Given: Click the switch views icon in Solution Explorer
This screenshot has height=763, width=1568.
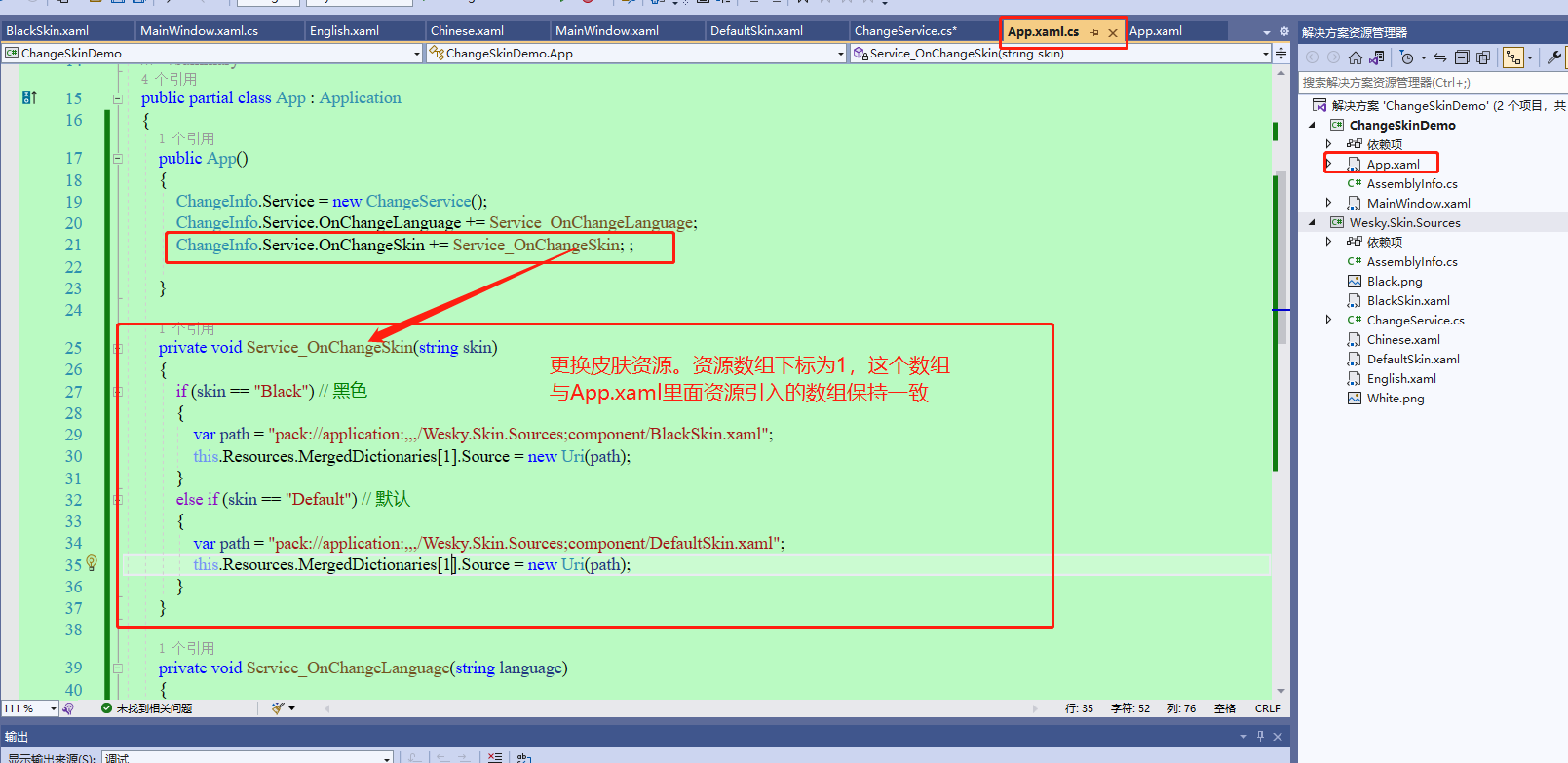Looking at the screenshot, I should (x=1376, y=57).
